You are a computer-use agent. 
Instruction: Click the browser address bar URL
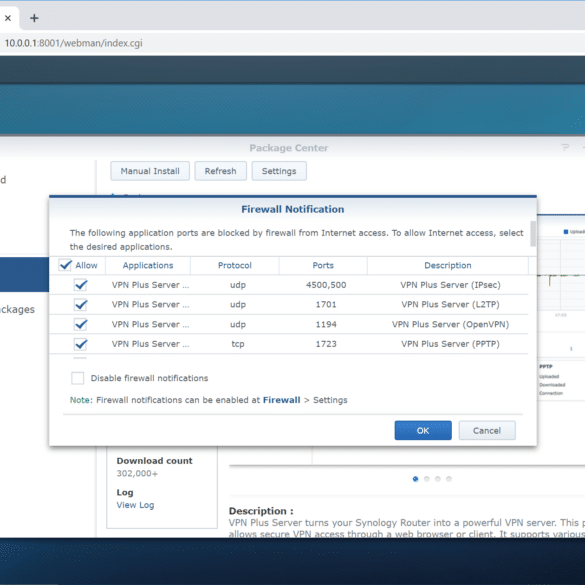click(x=73, y=43)
